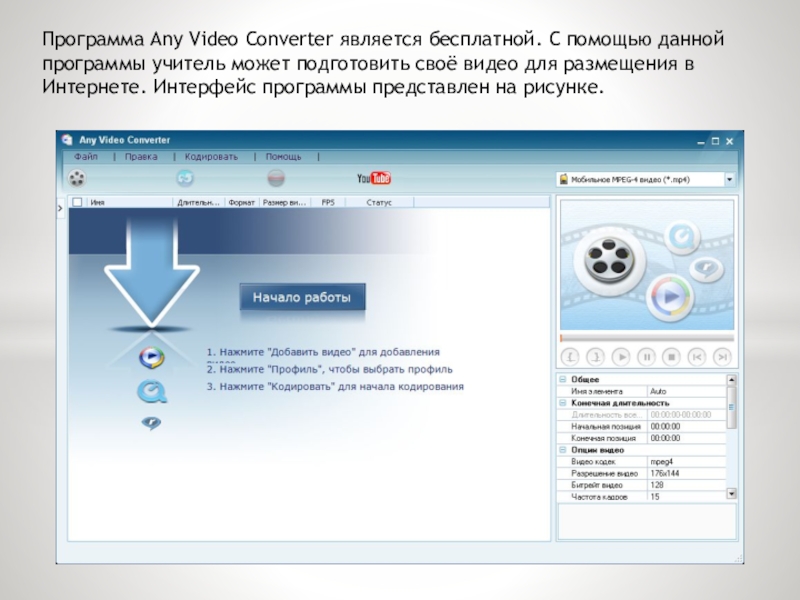The height and width of the screenshot is (600, 800).
Task: Collapse the Опции видео section
Action: (x=563, y=449)
